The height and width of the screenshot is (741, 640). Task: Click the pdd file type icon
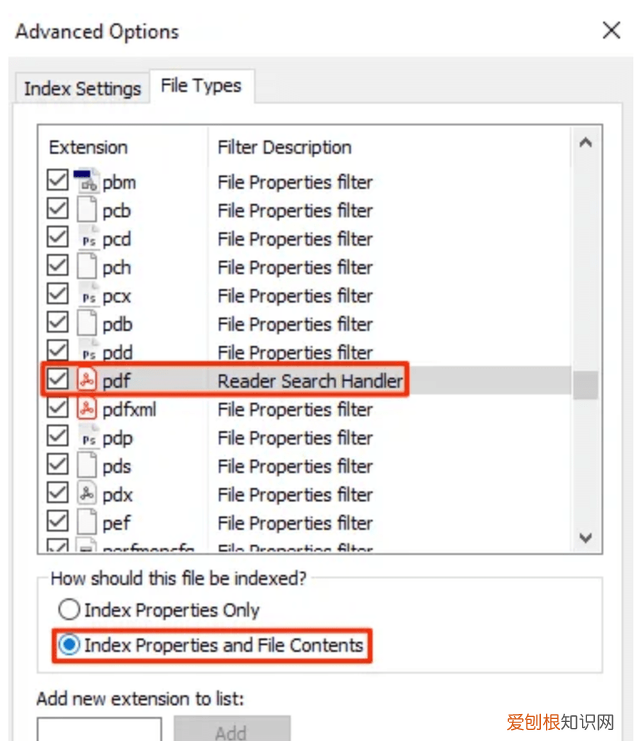tap(87, 353)
